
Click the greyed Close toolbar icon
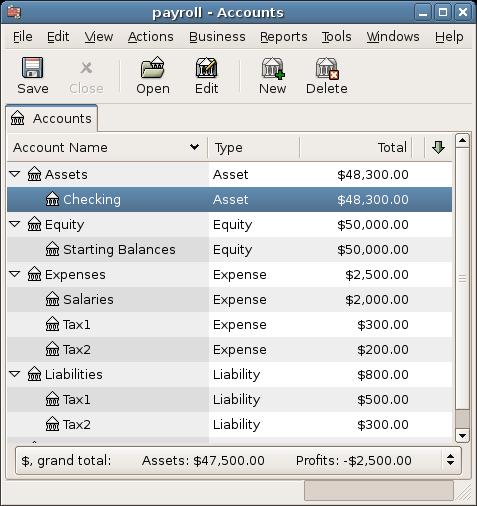coord(86,68)
